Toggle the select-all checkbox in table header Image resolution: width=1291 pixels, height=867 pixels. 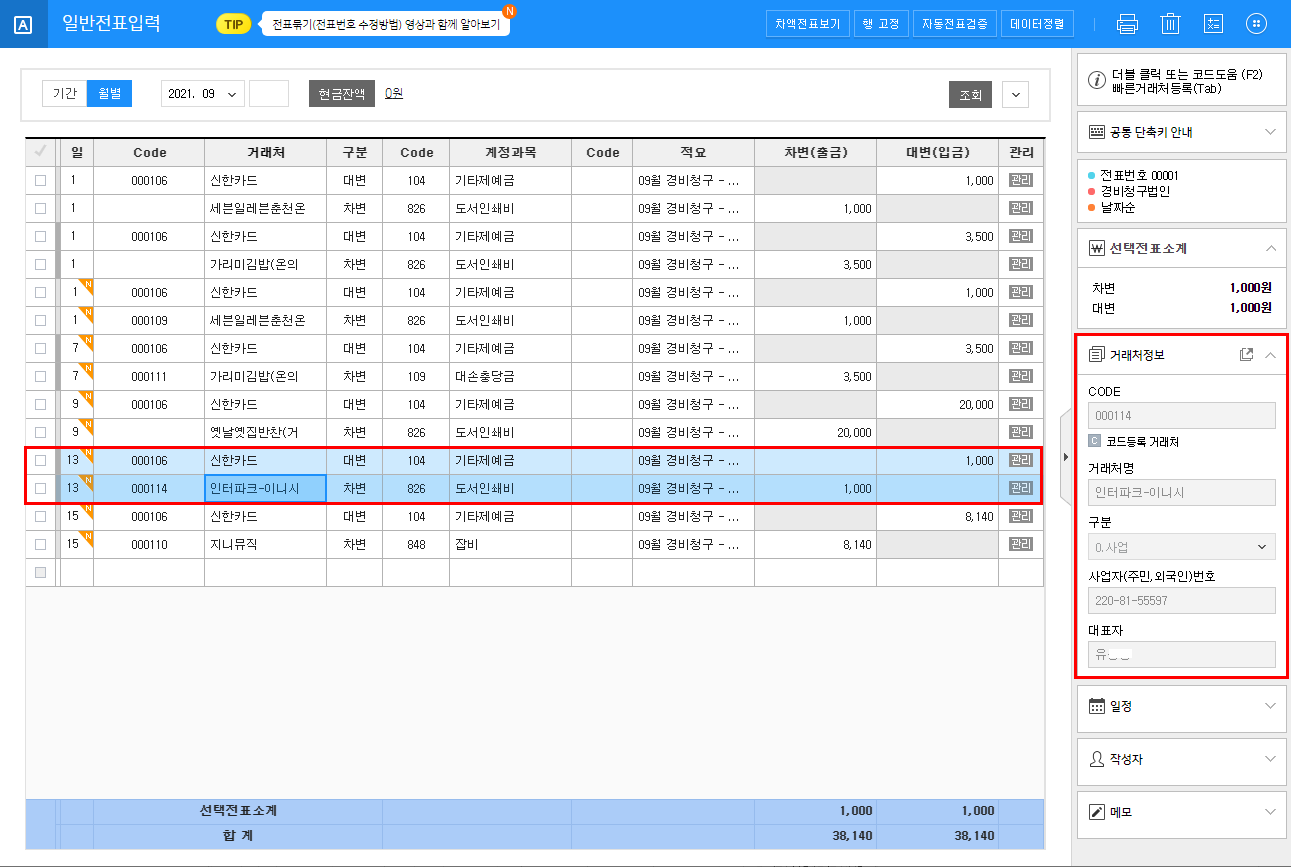(40, 152)
